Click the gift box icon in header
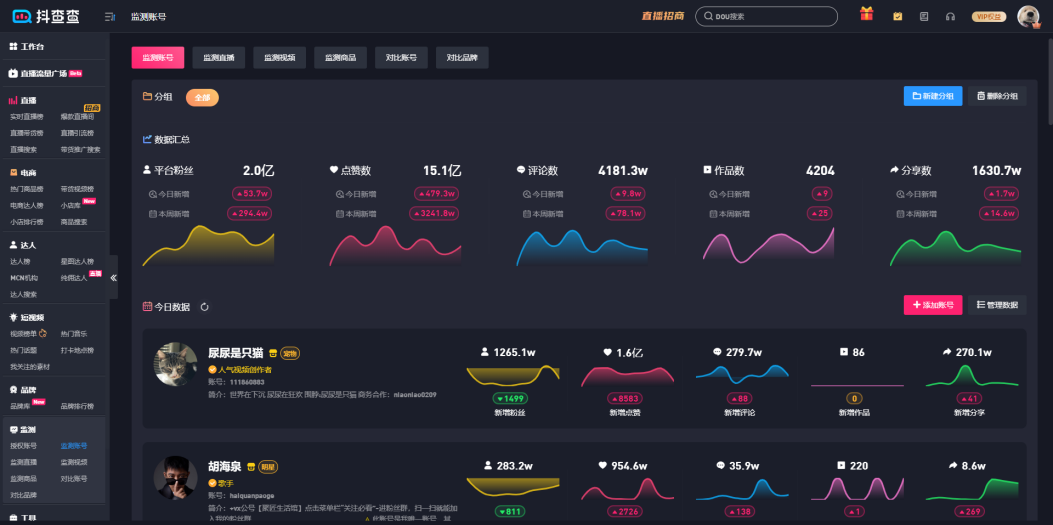 [866, 15]
